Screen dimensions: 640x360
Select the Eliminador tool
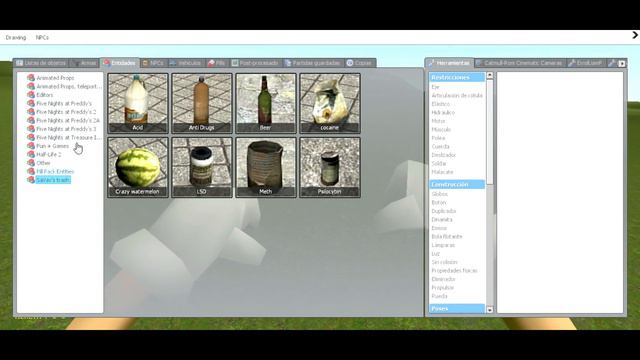click(443, 279)
